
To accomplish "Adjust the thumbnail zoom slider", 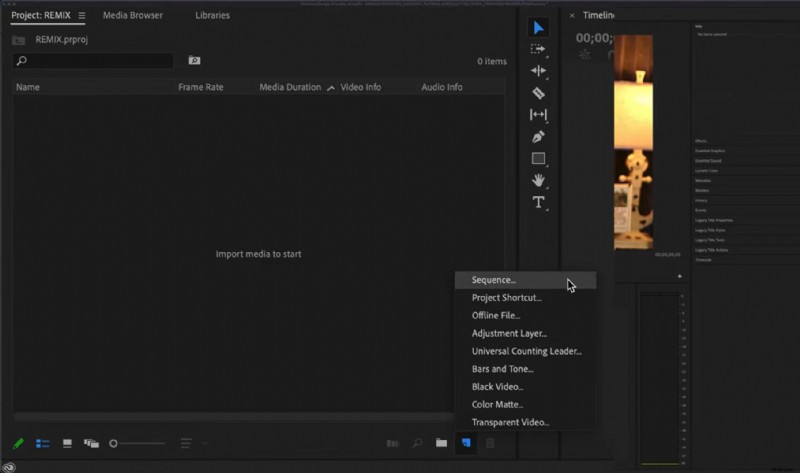I will tap(114, 443).
